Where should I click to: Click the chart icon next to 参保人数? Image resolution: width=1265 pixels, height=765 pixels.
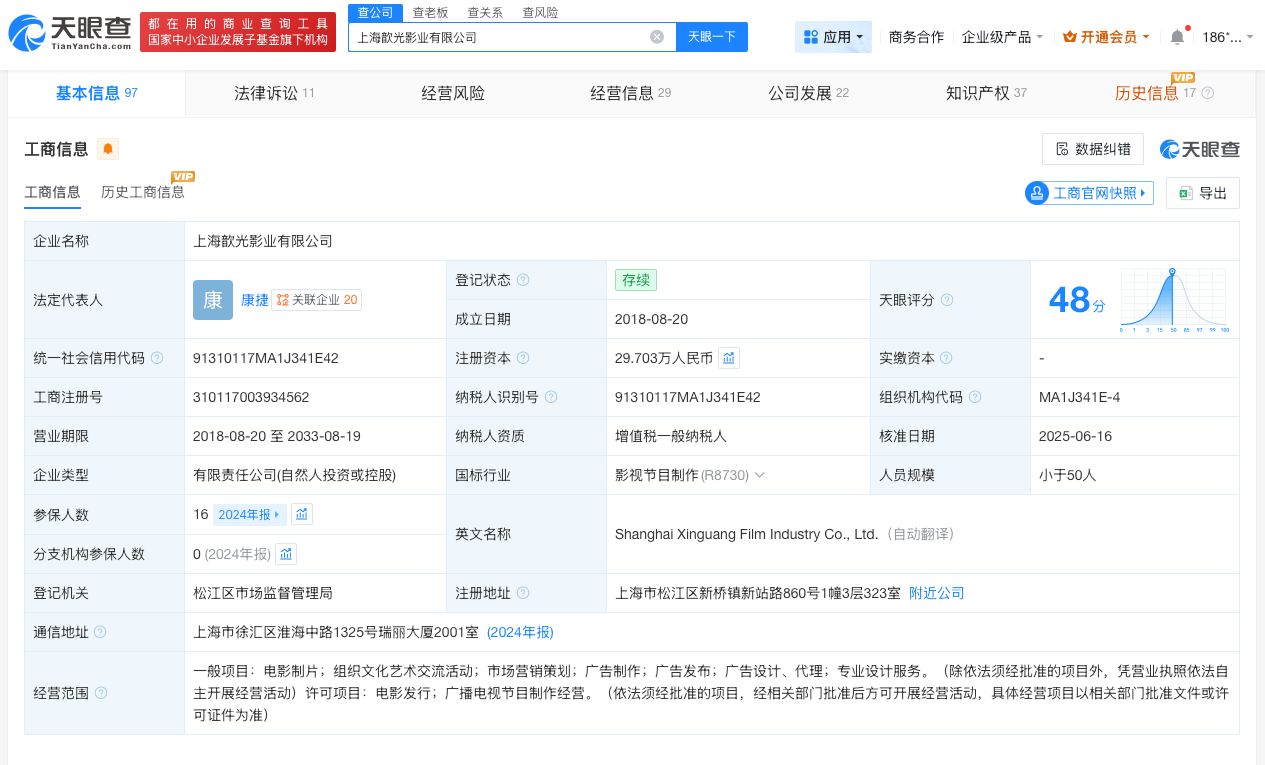302,514
